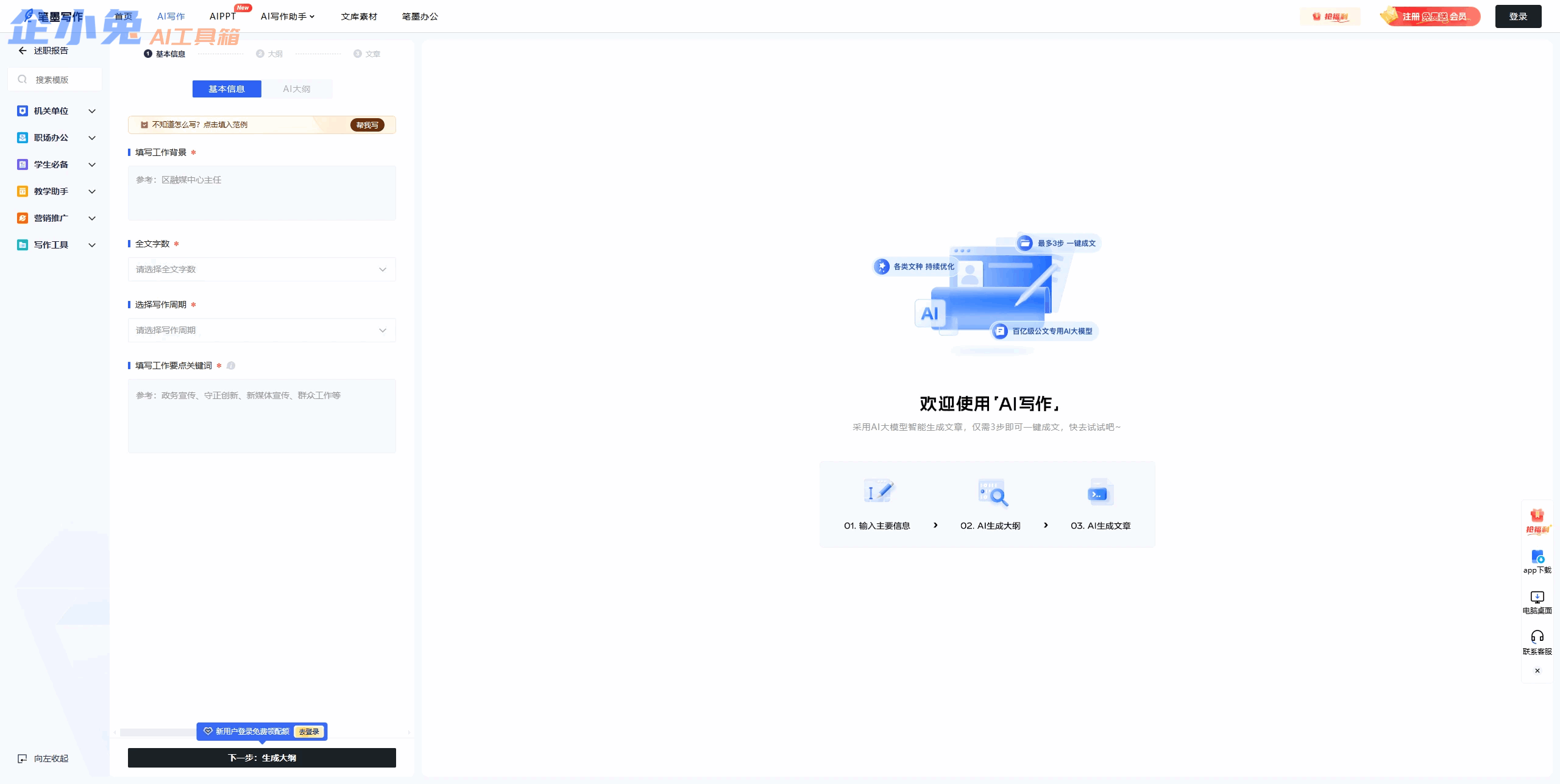Click the 电脑桌面 download icon

click(1537, 597)
